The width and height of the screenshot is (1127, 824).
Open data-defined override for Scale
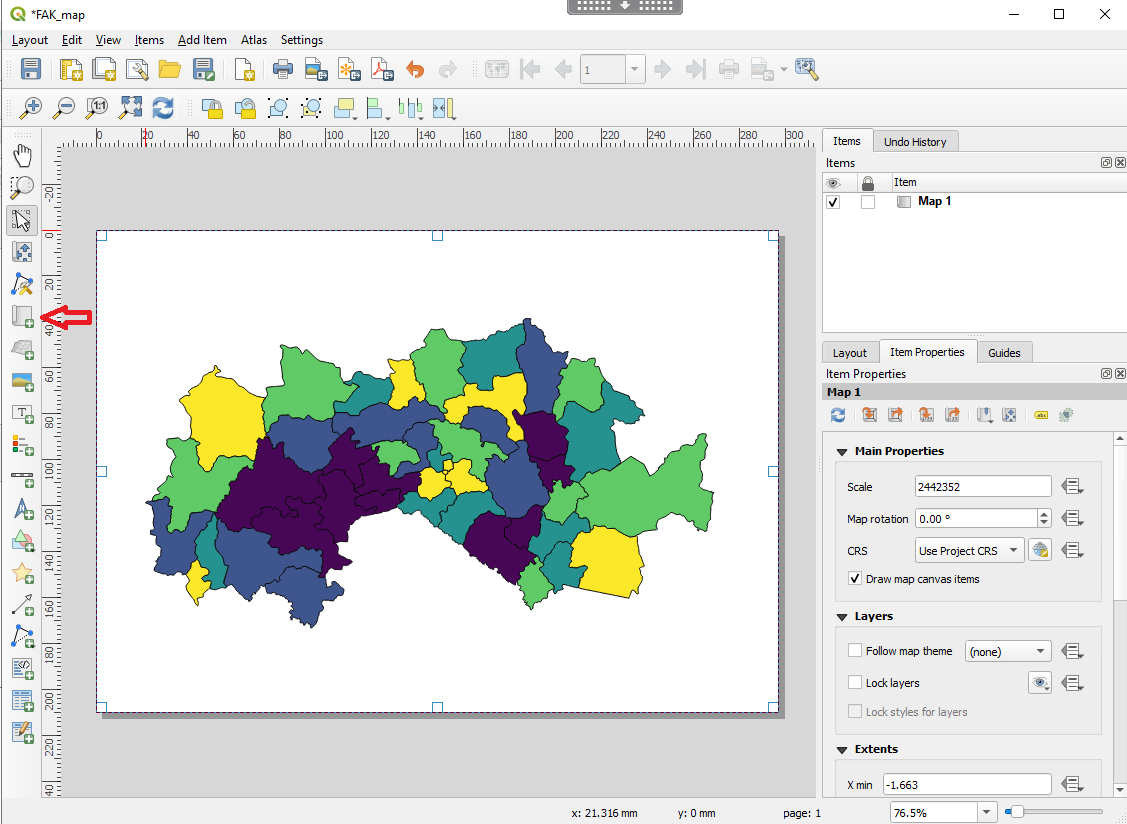(x=1072, y=487)
